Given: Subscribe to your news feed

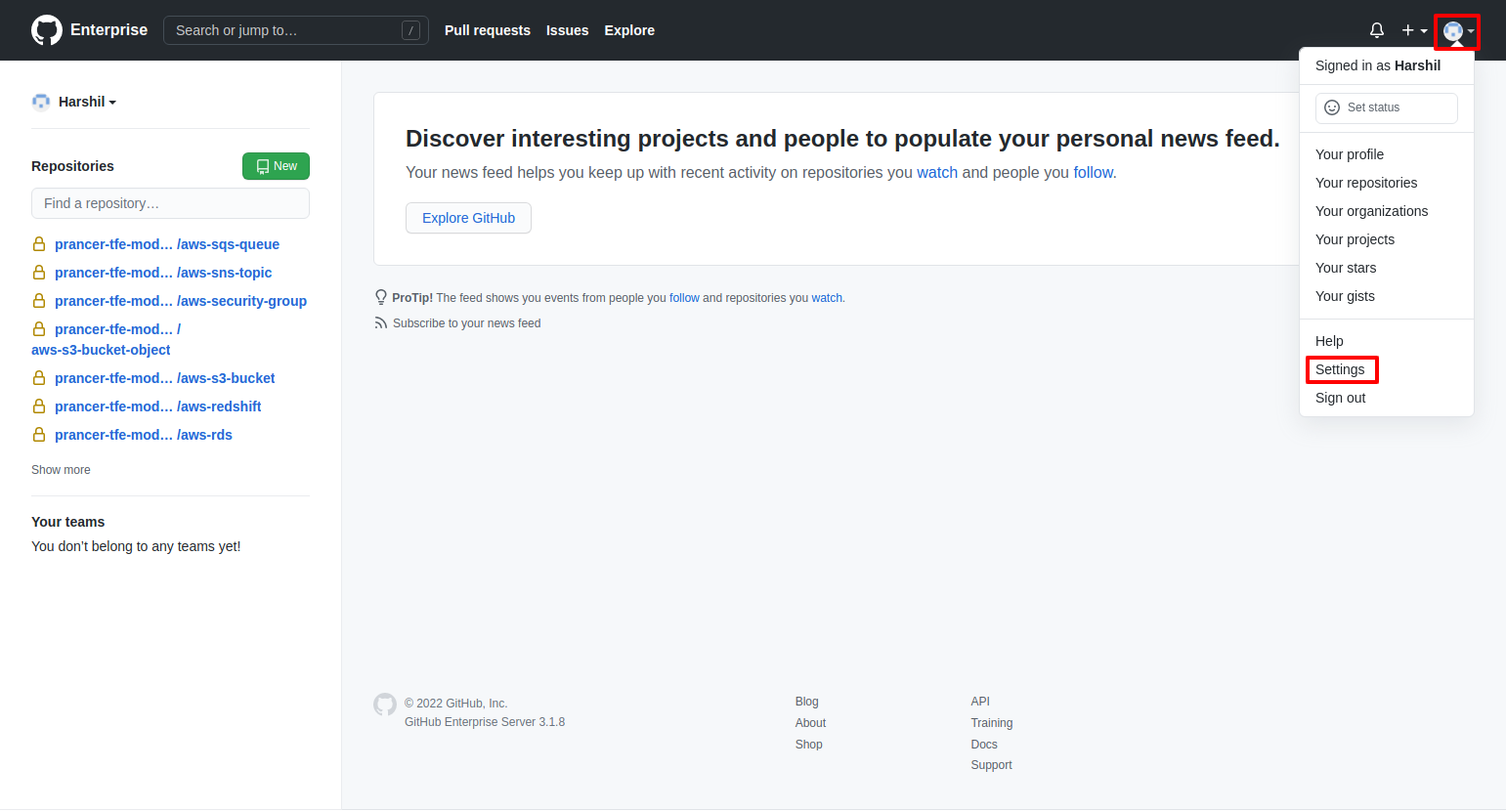Looking at the screenshot, I should click(466, 323).
